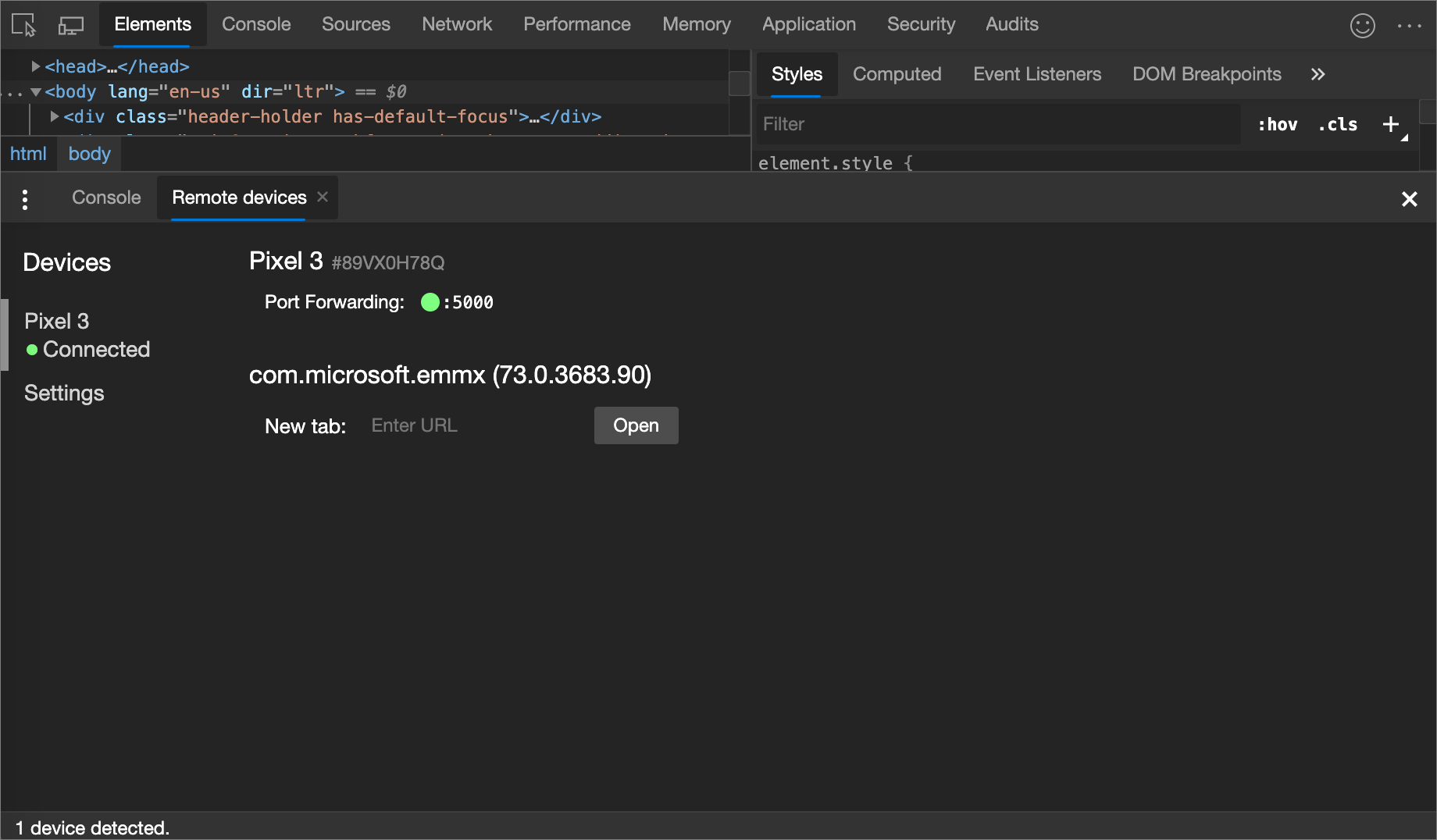Collapse the body element tree node
Image resolution: width=1437 pixels, height=840 pixels.
tap(35, 91)
